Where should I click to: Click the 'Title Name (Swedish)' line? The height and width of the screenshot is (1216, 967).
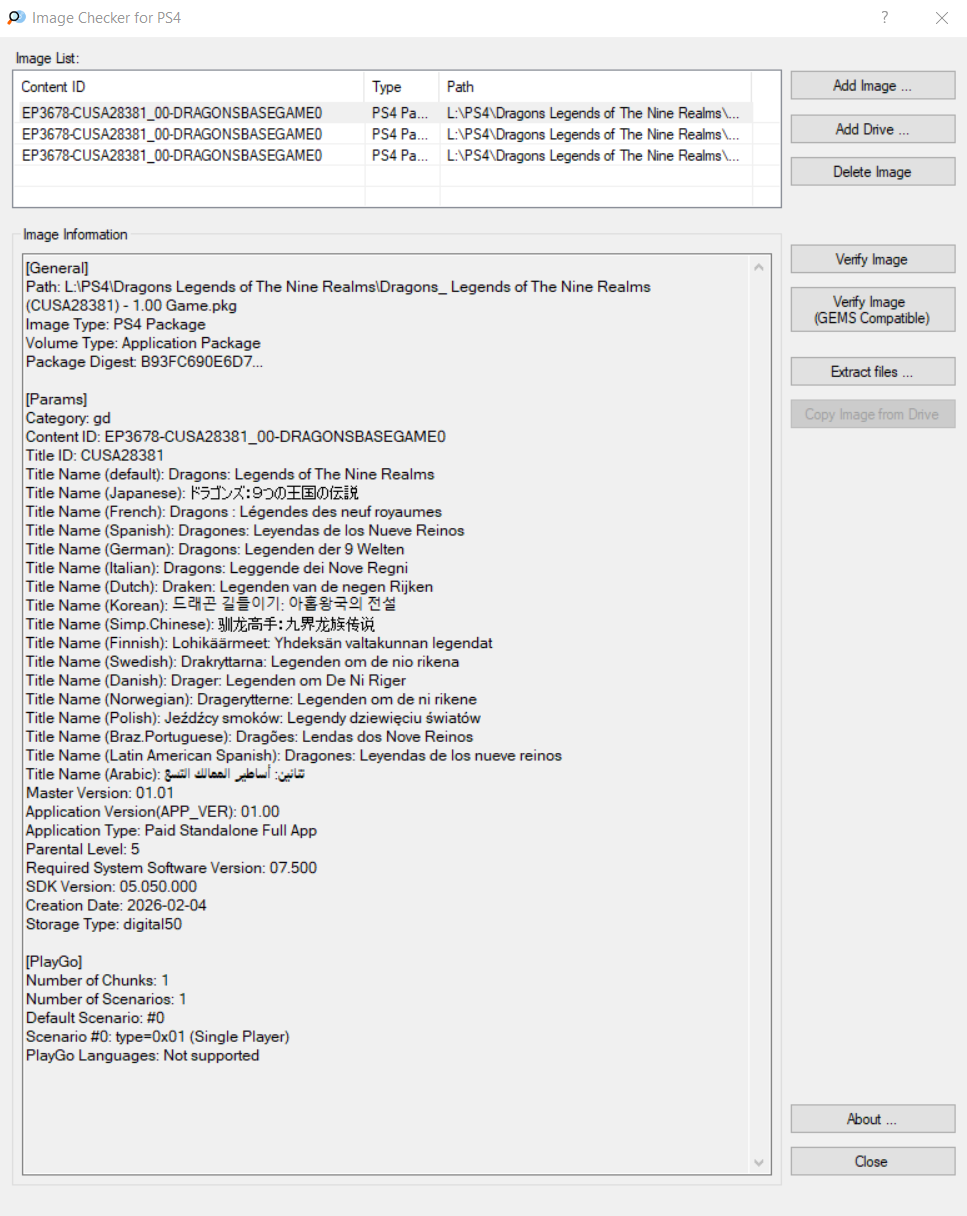click(x=242, y=662)
